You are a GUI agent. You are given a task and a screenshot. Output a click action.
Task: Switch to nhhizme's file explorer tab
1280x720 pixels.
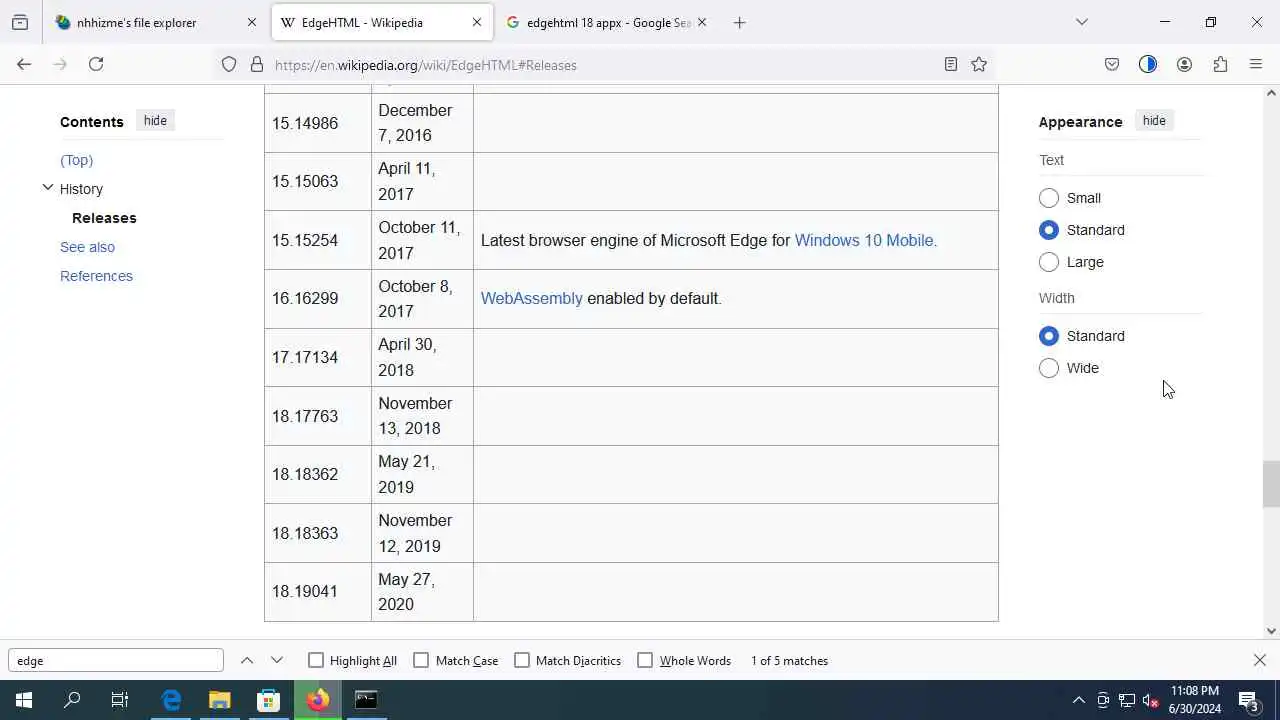[x=155, y=22]
